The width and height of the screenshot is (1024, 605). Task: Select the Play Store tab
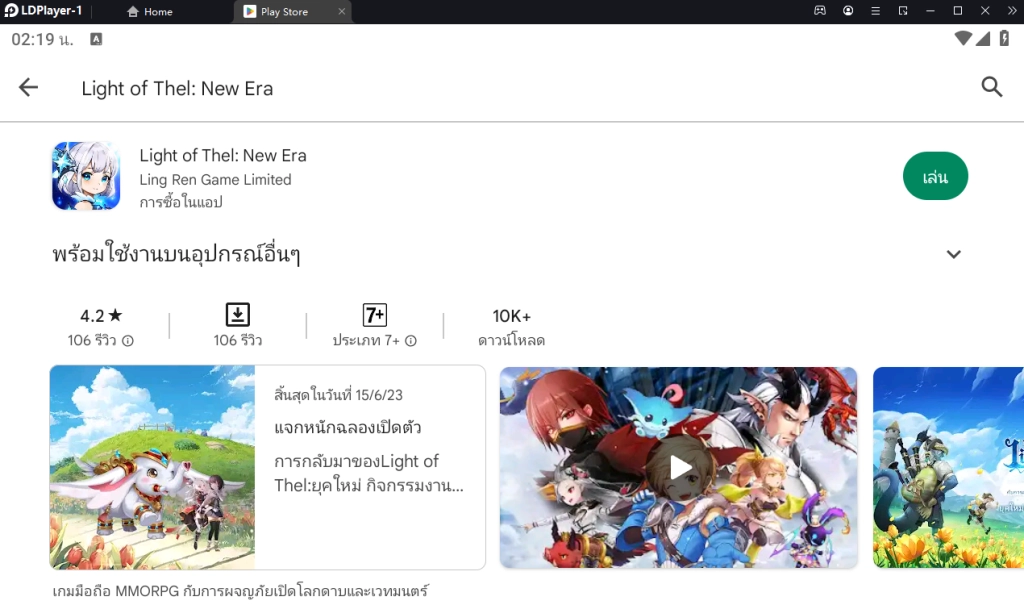pos(283,11)
